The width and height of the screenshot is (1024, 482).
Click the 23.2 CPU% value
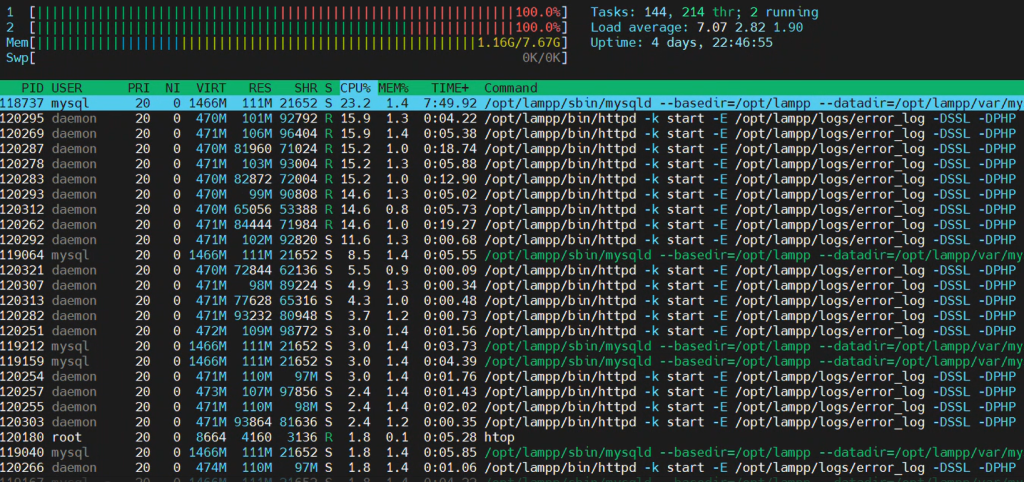coord(355,103)
